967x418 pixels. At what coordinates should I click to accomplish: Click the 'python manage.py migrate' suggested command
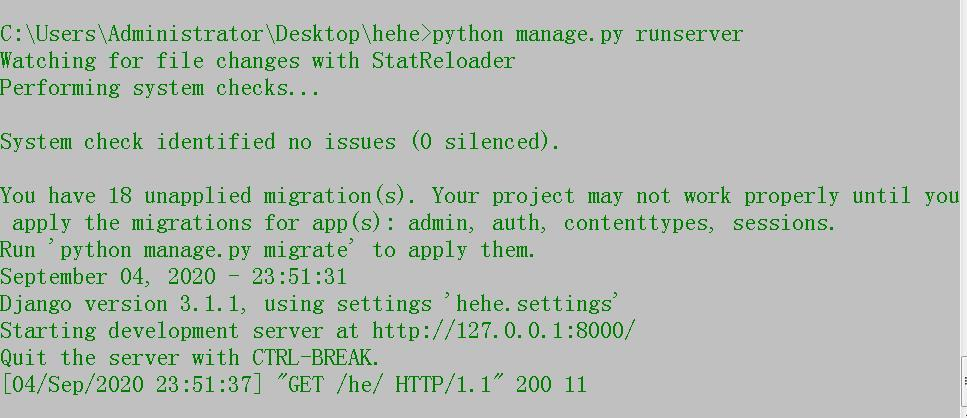(204, 250)
